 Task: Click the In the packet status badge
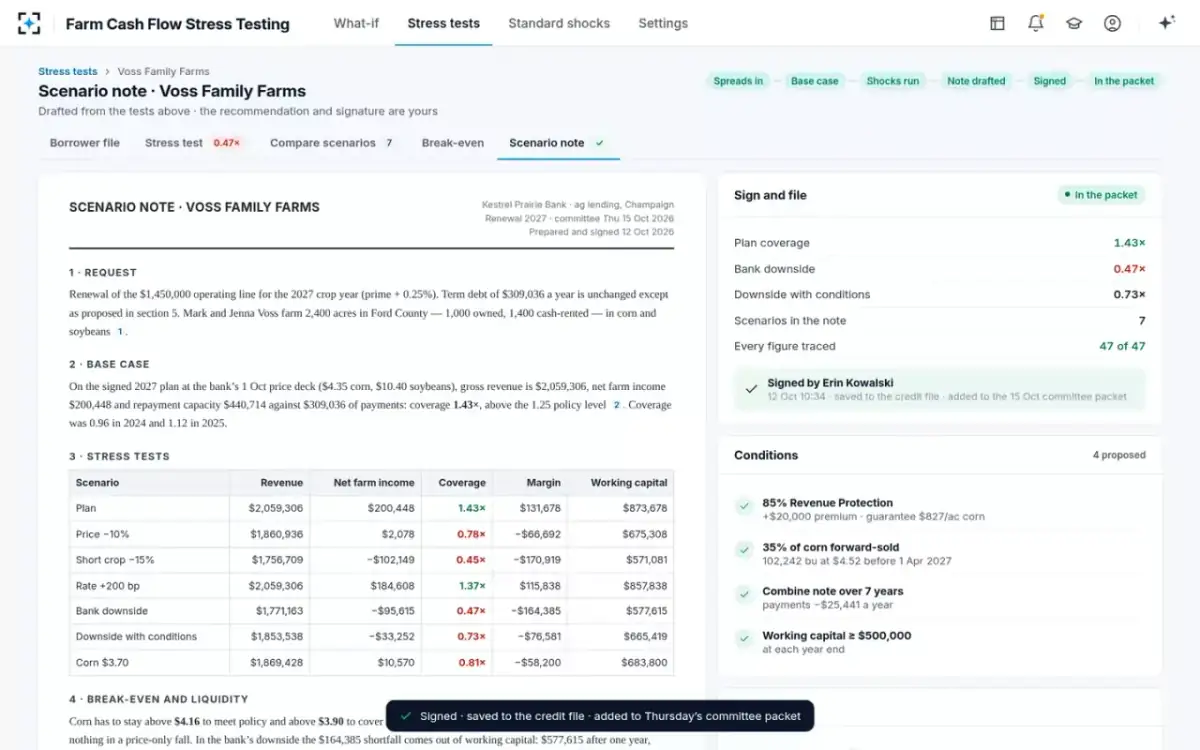(x=1101, y=195)
